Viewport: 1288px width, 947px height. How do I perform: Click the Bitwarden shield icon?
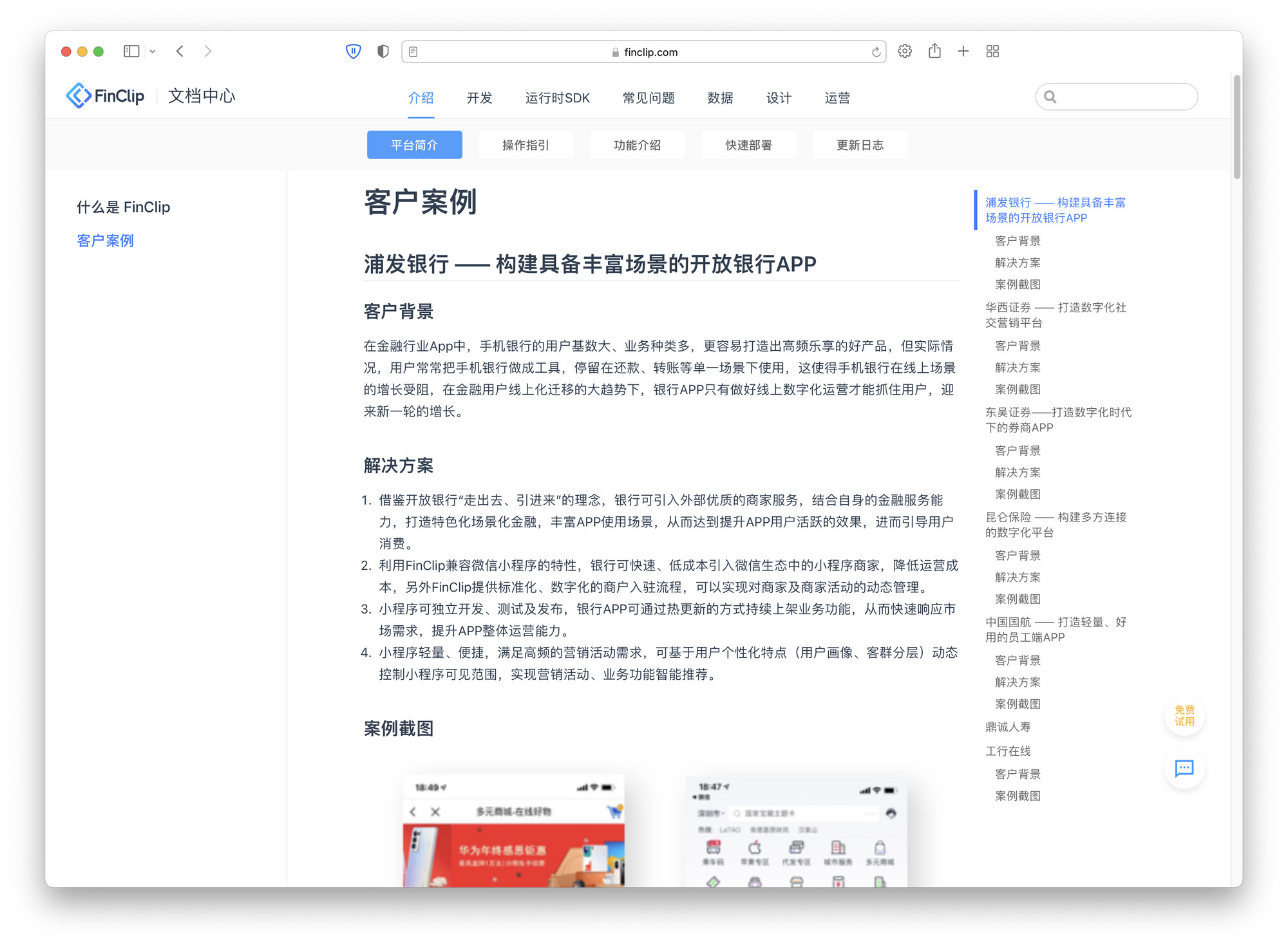click(354, 52)
